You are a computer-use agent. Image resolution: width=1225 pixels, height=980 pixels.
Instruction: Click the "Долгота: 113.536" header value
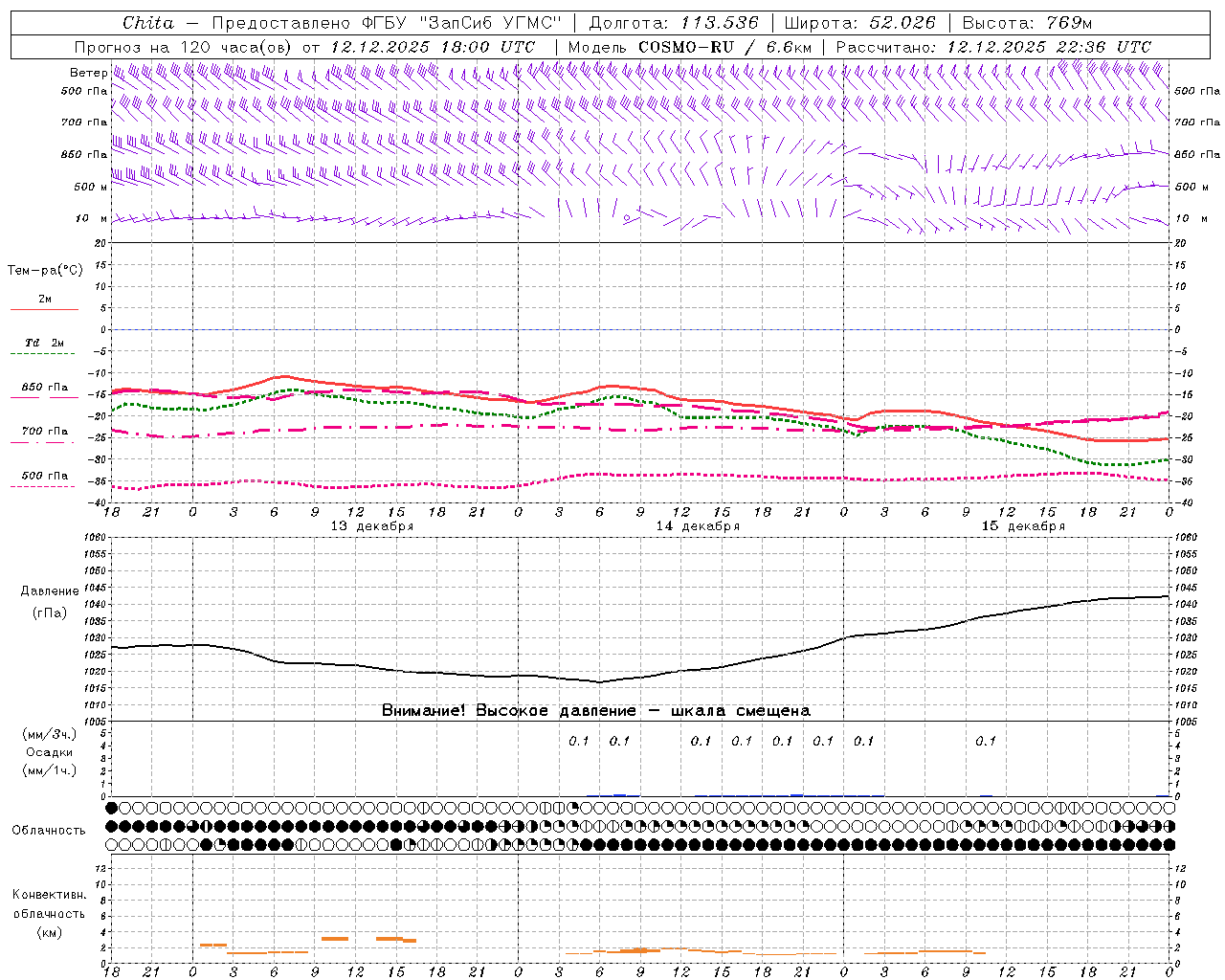(674, 23)
